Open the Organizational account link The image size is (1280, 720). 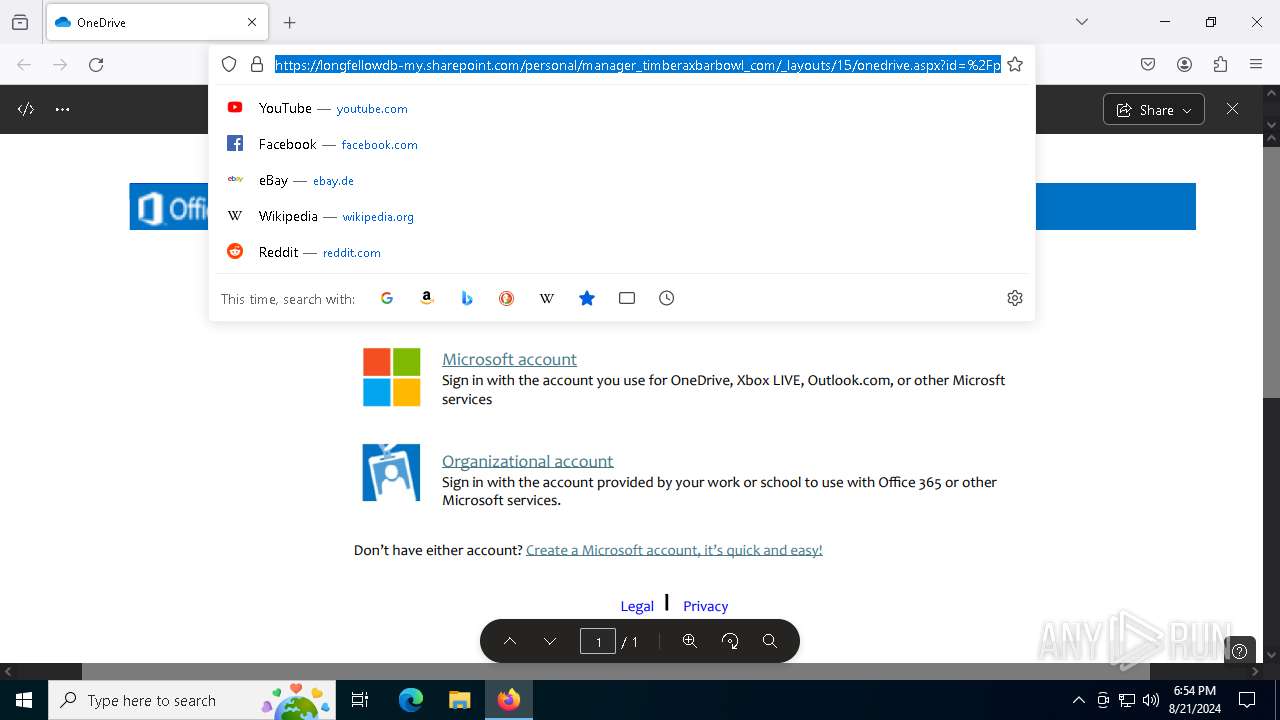(x=527, y=461)
